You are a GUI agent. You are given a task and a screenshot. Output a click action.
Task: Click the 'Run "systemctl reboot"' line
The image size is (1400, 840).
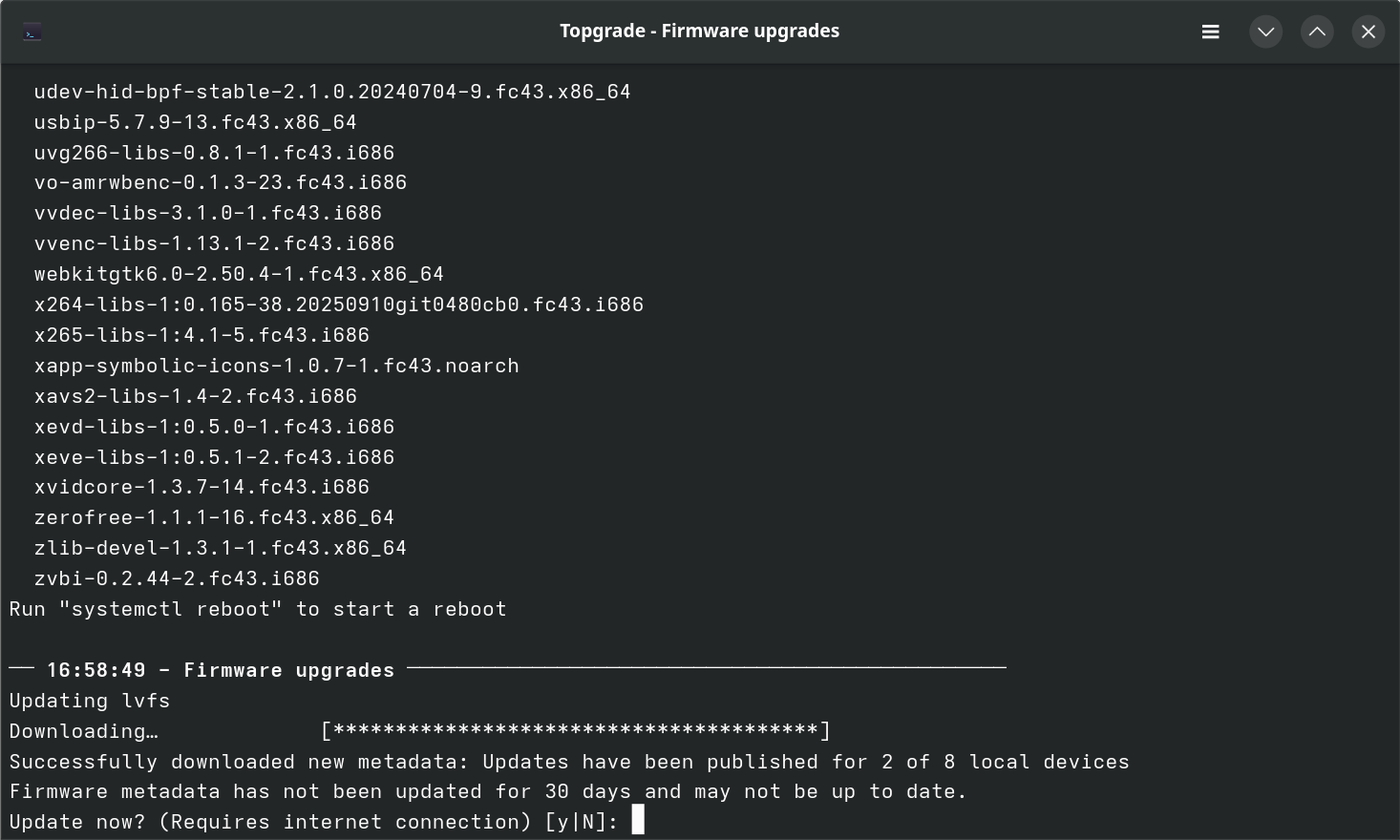click(258, 609)
